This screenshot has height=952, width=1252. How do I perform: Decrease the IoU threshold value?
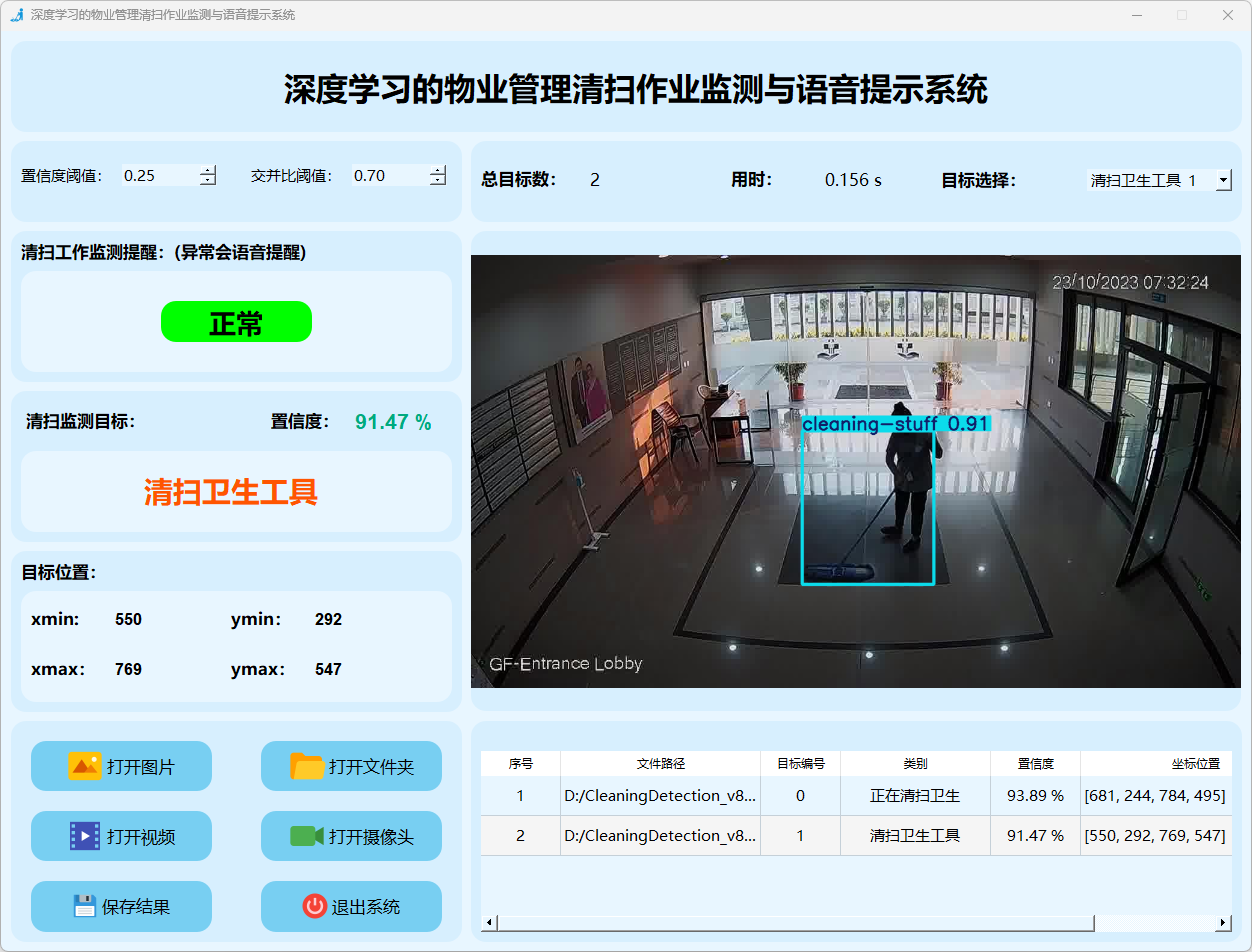(437, 181)
